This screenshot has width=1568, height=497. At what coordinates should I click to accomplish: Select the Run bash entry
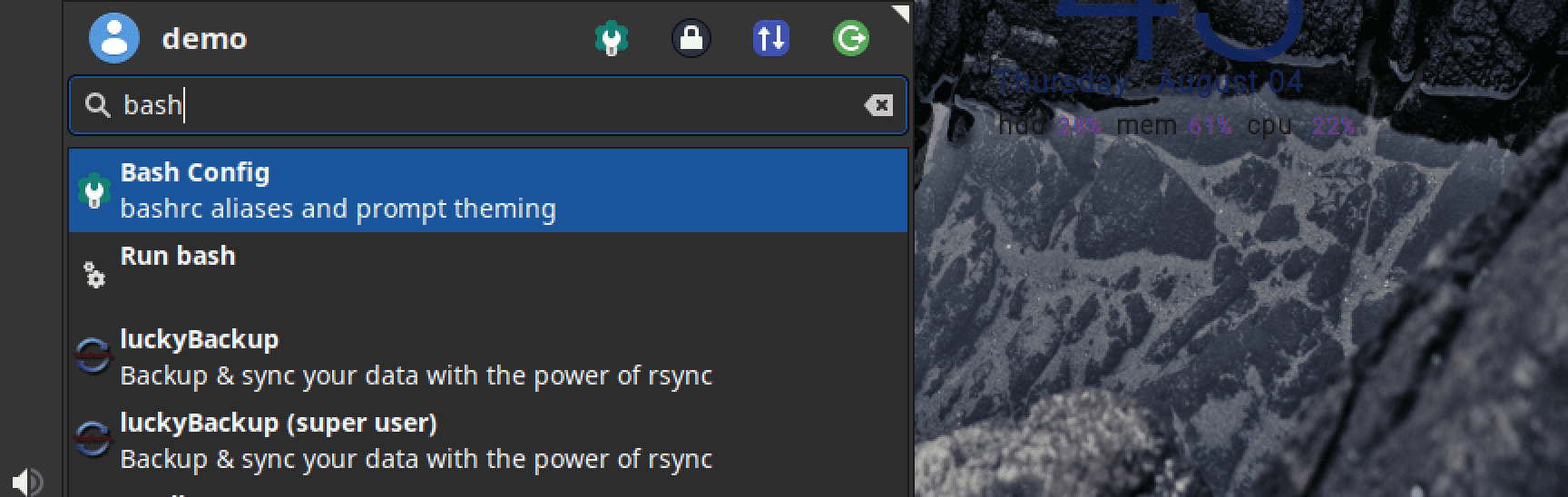pos(488,274)
